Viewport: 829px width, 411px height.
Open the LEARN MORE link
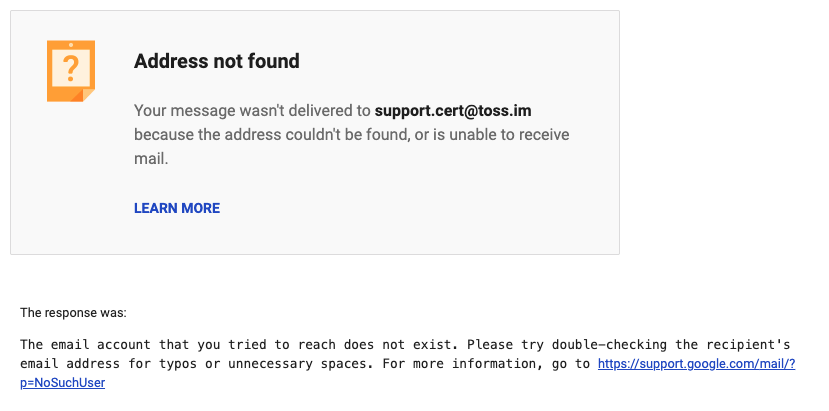coord(176,208)
